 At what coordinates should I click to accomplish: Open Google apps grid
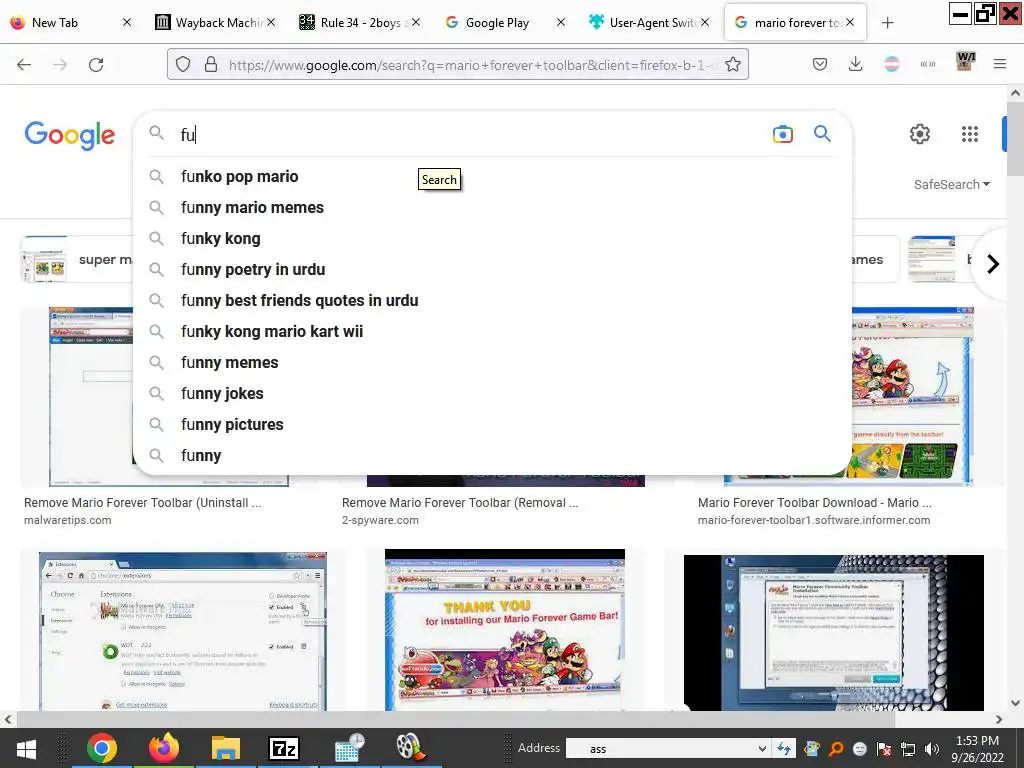click(x=970, y=134)
